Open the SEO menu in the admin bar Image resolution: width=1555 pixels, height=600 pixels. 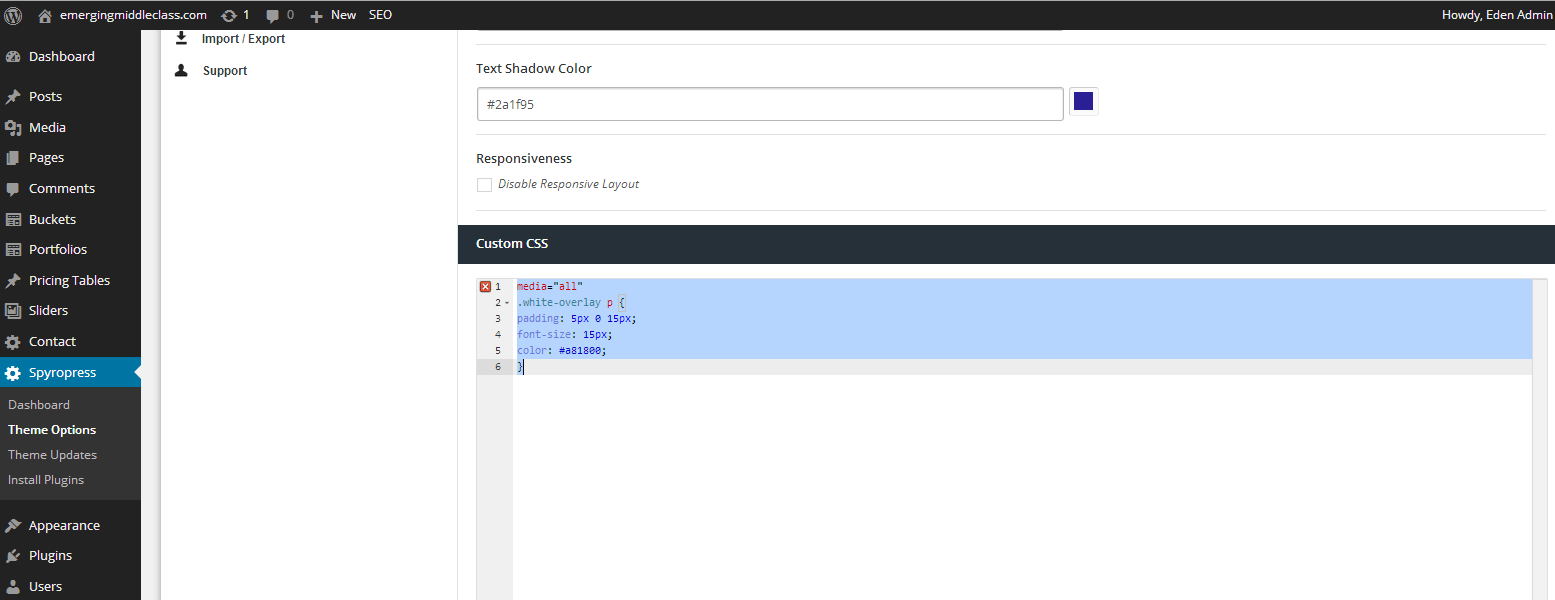pyautogui.click(x=380, y=14)
